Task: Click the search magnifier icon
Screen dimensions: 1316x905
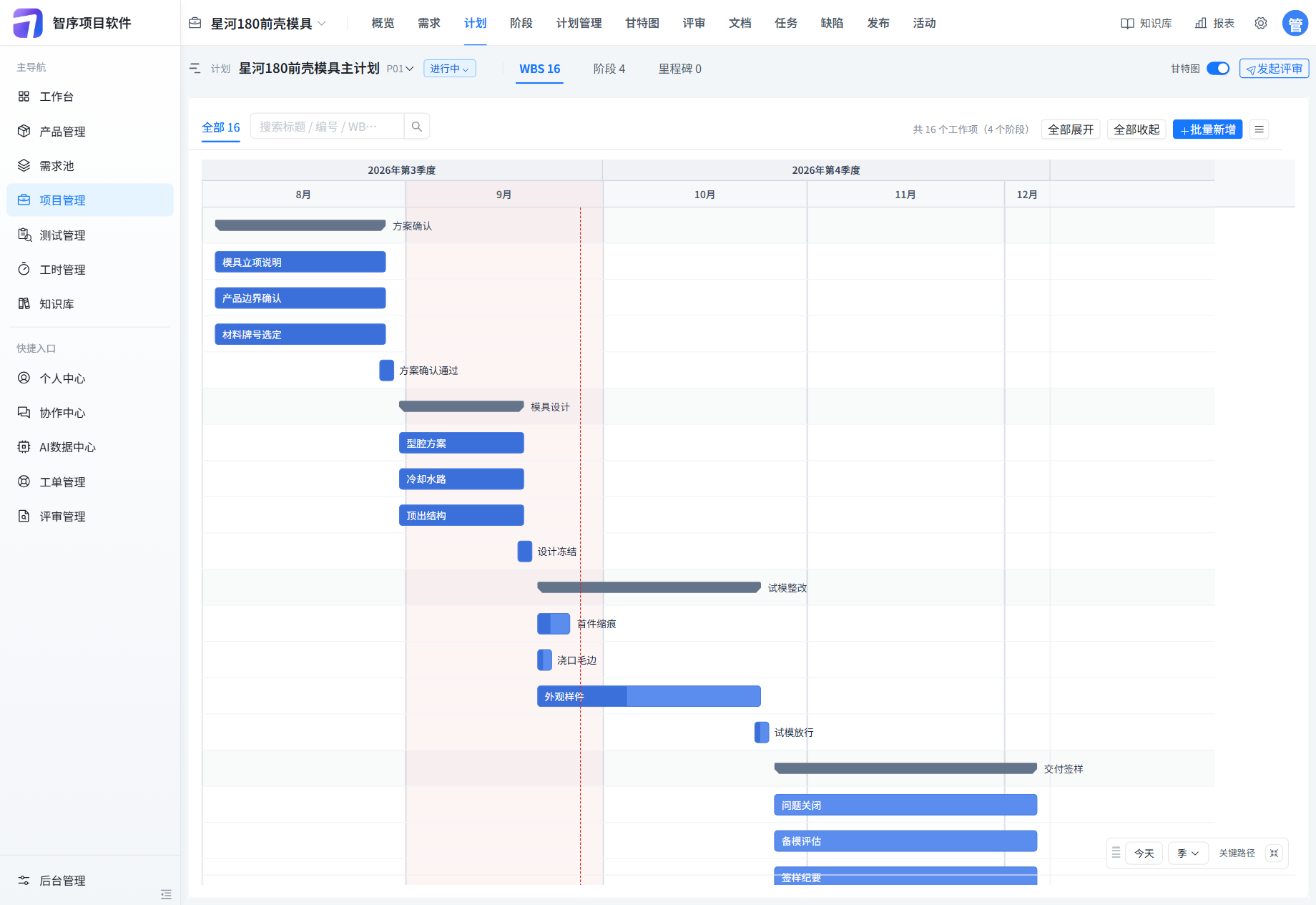Action: [417, 127]
